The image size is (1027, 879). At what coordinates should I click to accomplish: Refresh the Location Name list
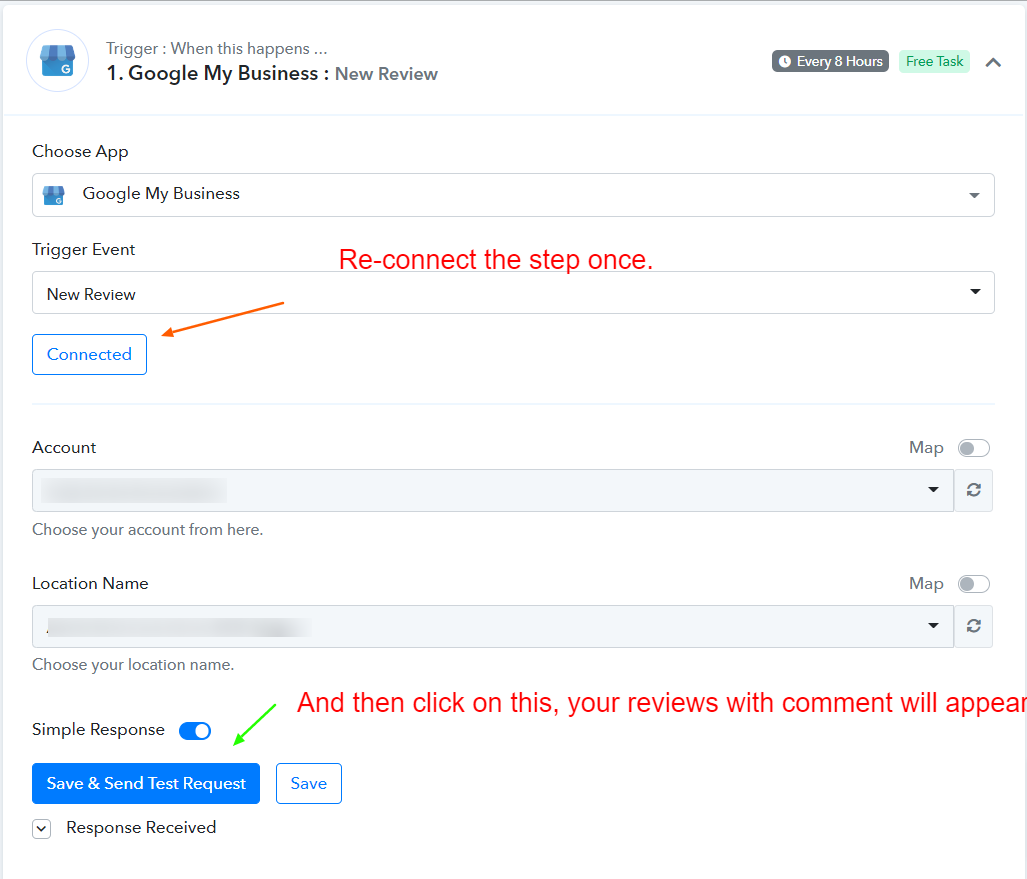pos(973,626)
